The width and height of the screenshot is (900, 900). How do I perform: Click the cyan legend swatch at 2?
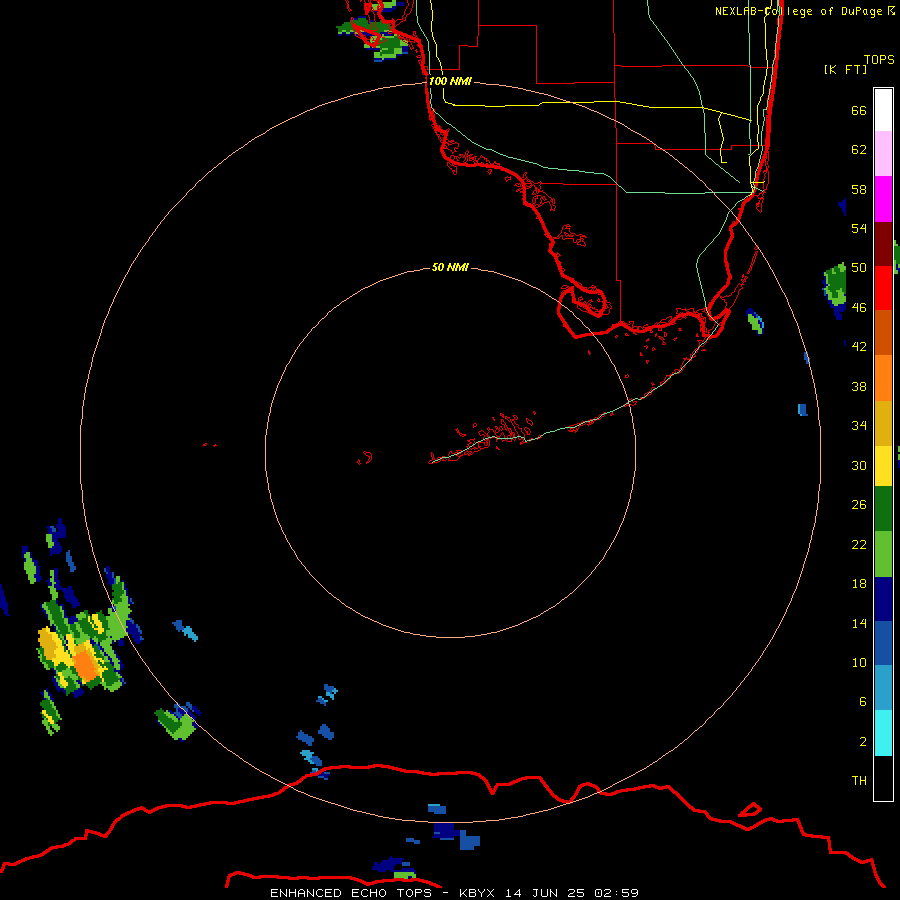[x=883, y=733]
